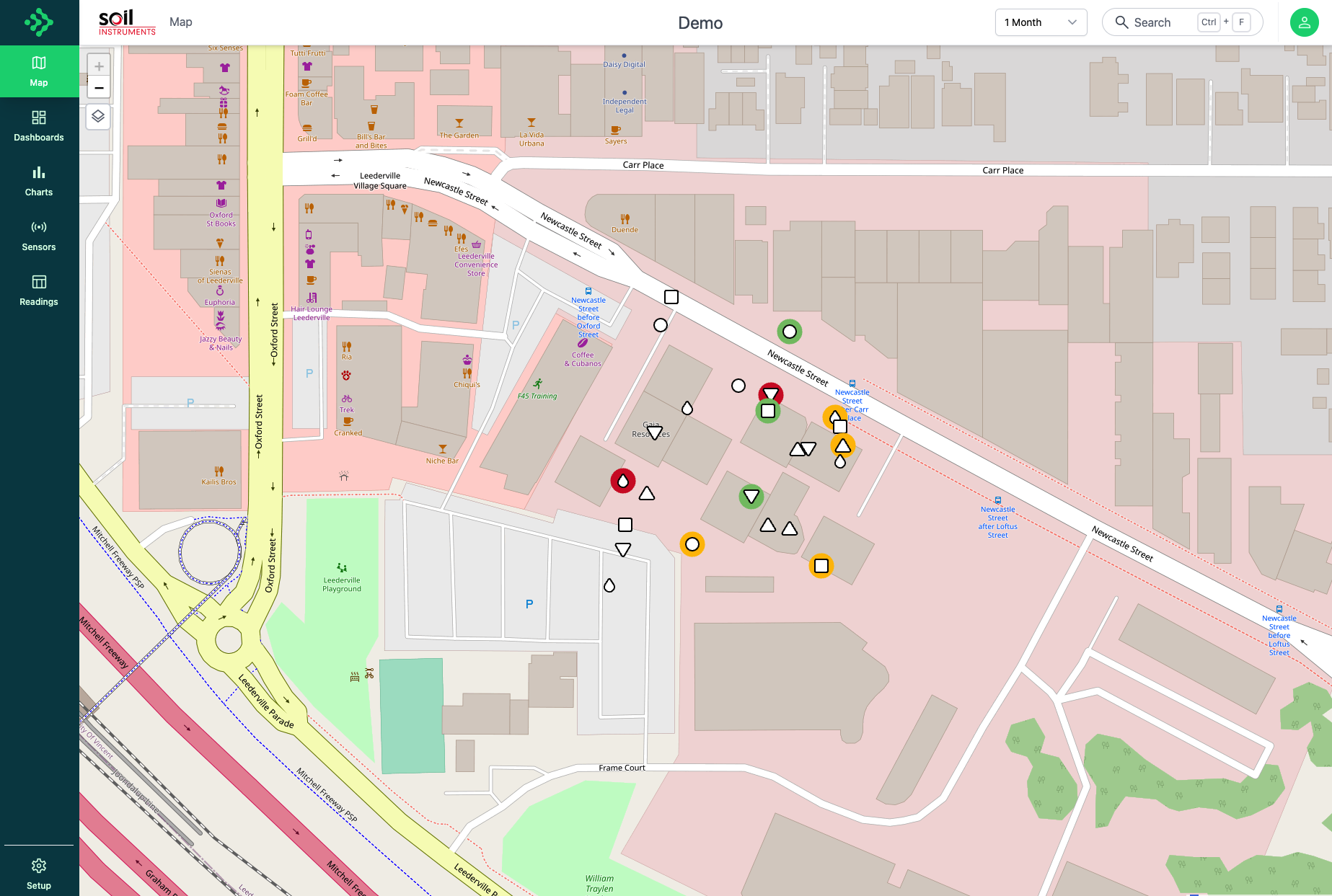Image resolution: width=1332 pixels, height=896 pixels.
Task: Open the map layers selector
Action: point(98,116)
